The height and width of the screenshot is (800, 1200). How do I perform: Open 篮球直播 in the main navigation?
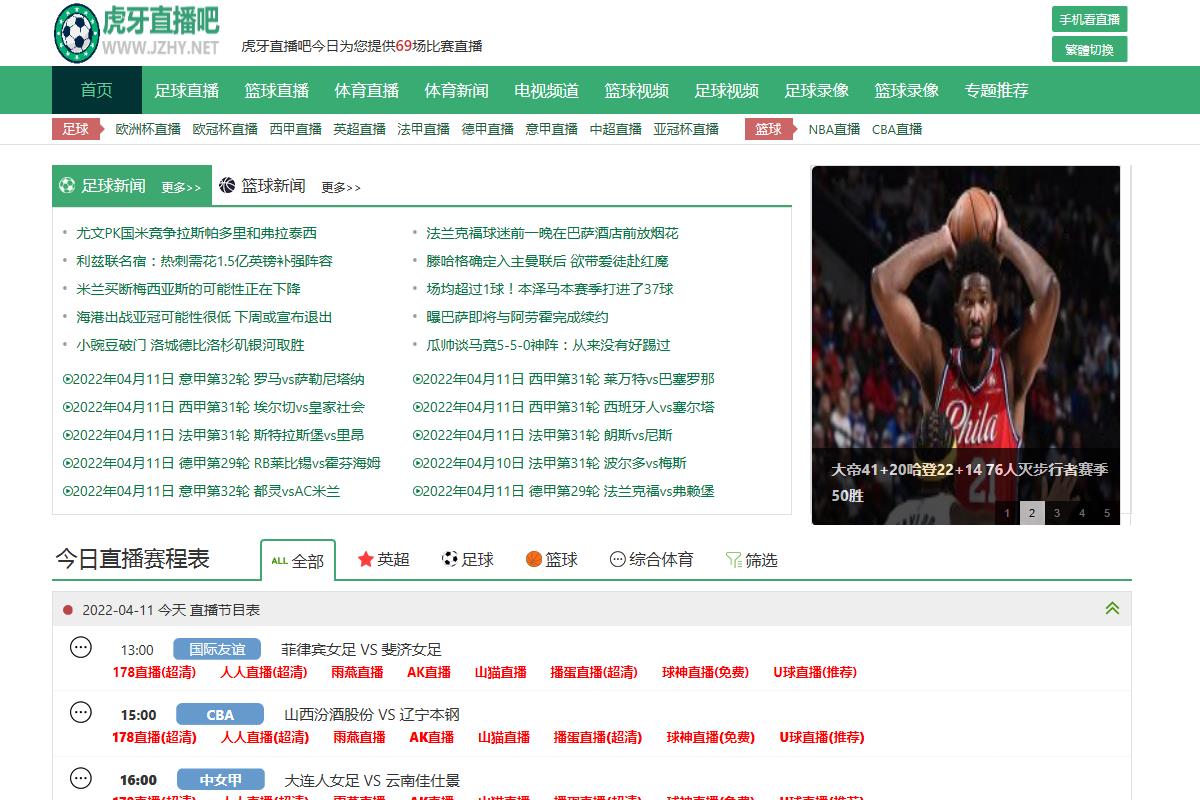coord(277,90)
